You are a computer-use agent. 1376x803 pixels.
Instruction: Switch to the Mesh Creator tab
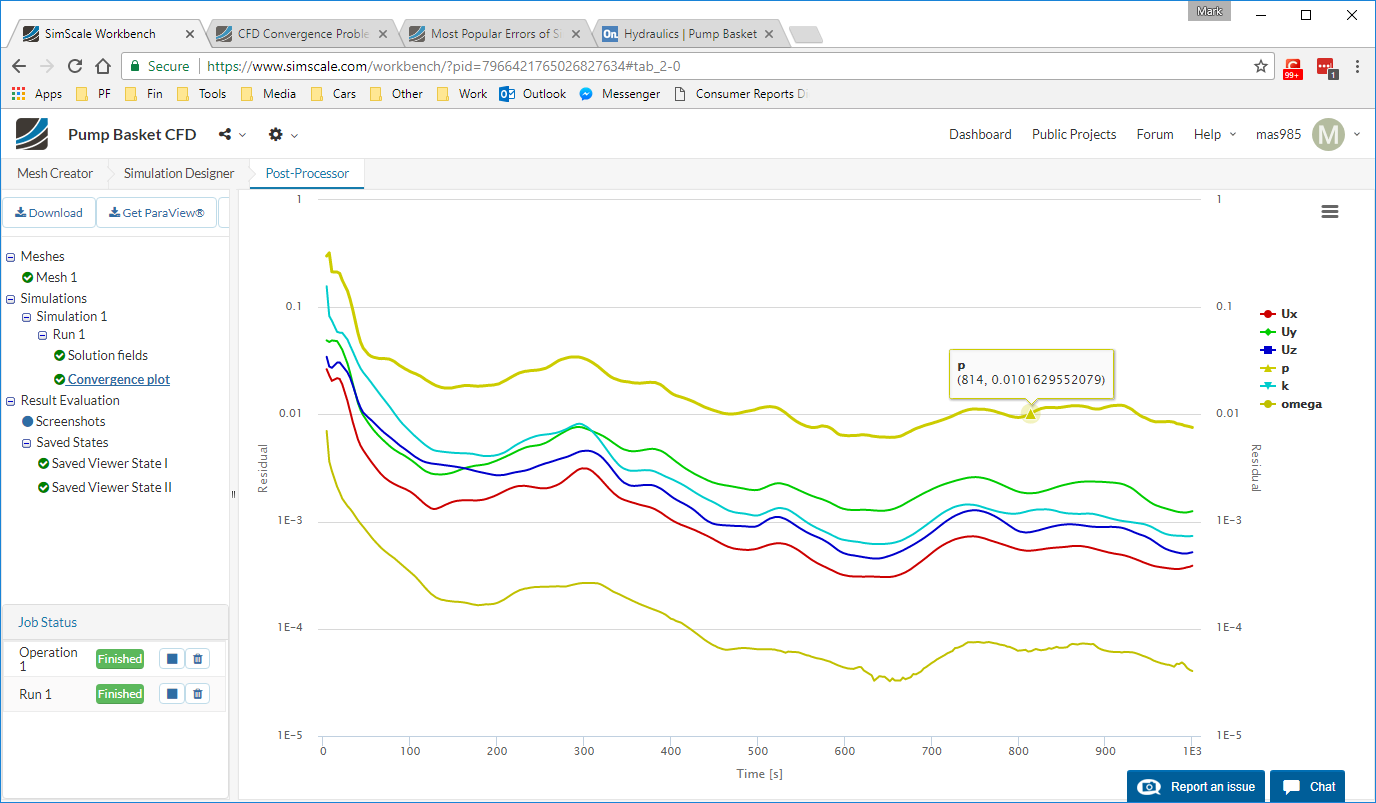pyautogui.click(x=55, y=173)
